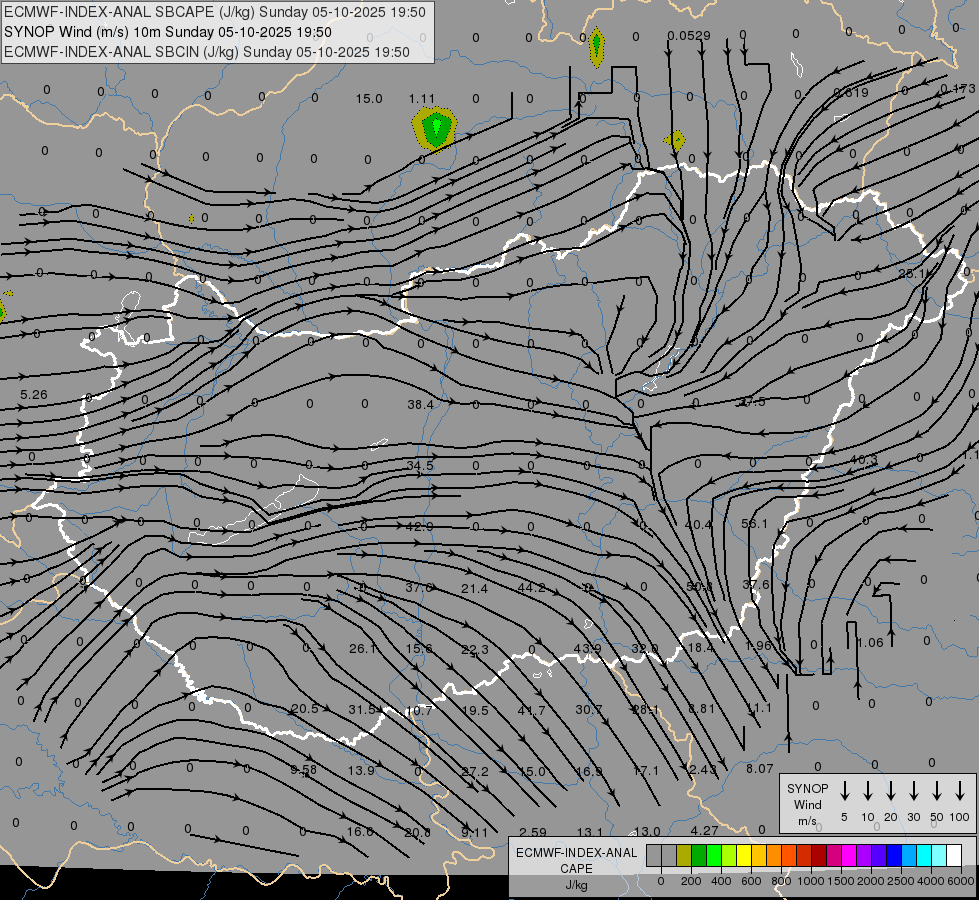
Task: Click the wind legend arrow labeled 30
Action: pyautogui.click(x=913, y=791)
